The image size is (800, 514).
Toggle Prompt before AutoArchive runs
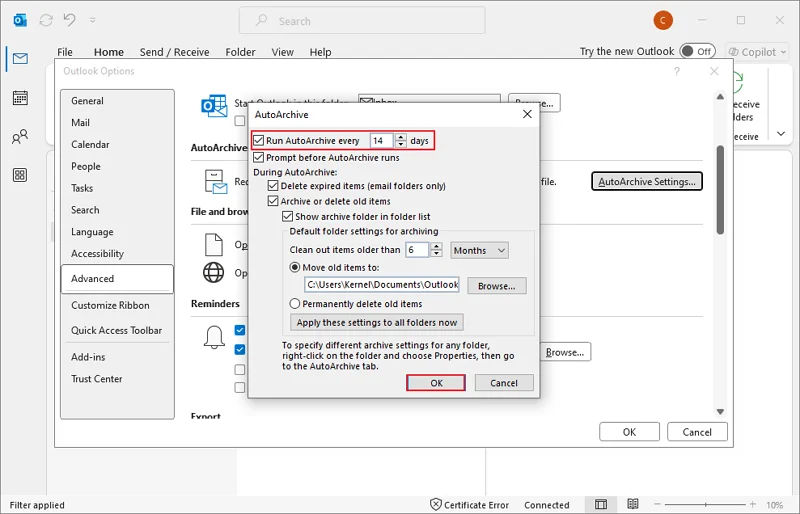click(x=259, y=157)
